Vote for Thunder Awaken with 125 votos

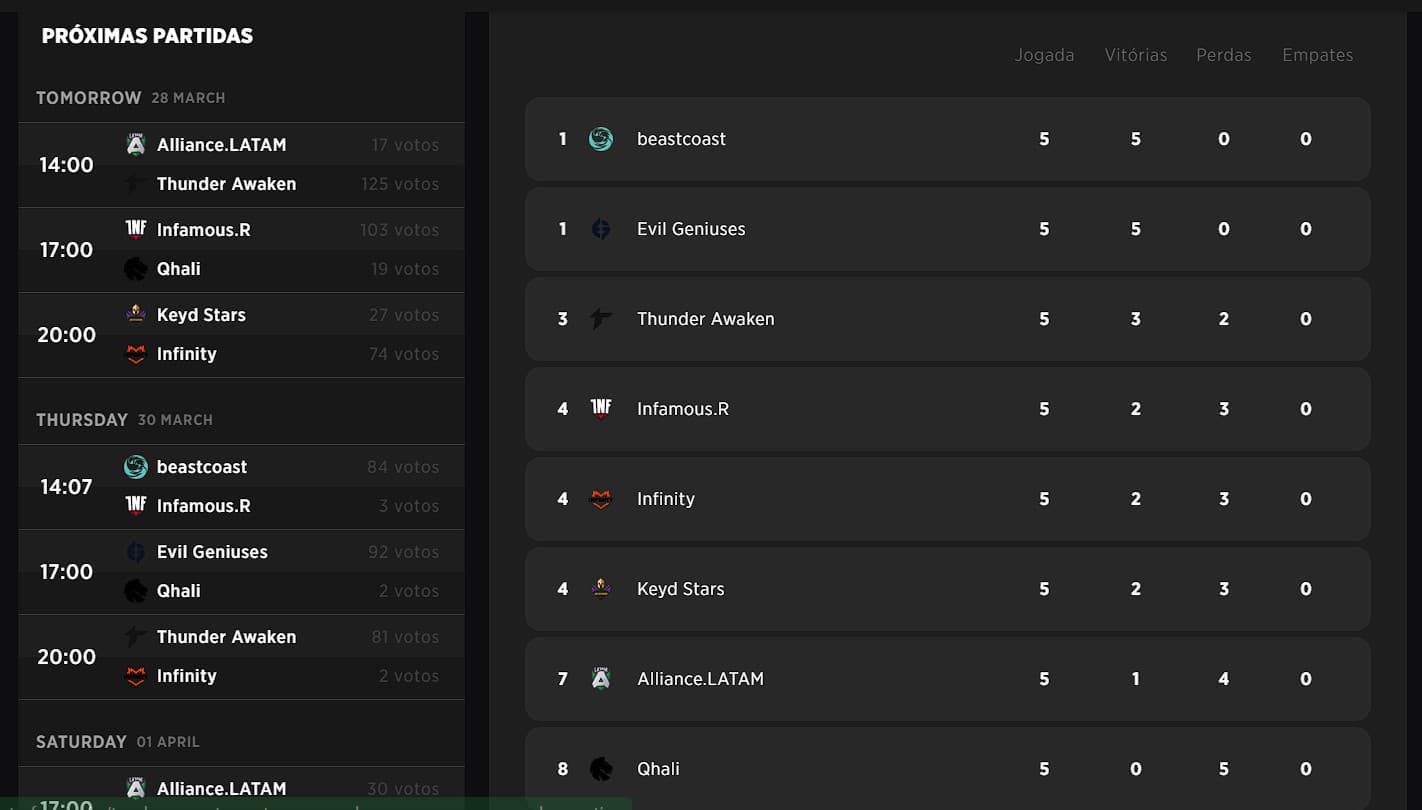pyautogui.click(x=399, y=184)
